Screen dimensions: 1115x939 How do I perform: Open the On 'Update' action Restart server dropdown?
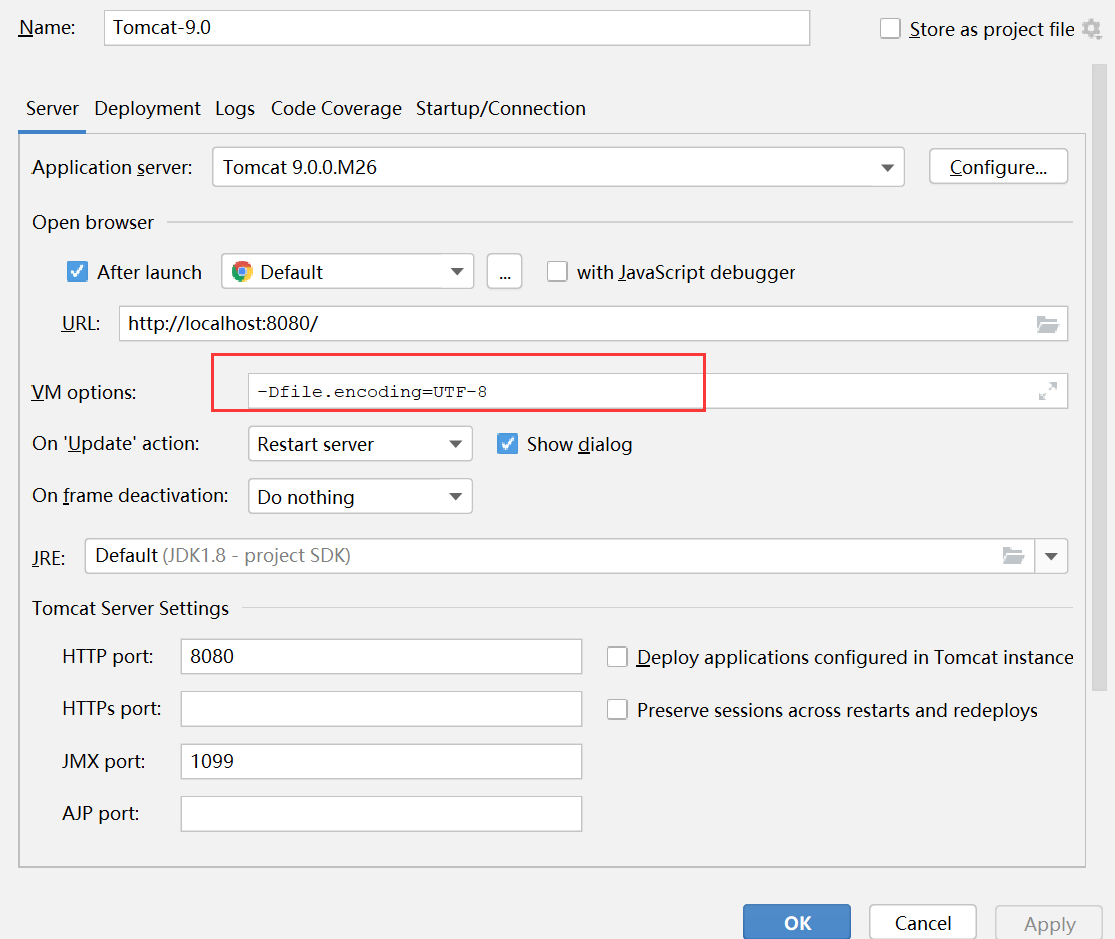click(360, 444)
